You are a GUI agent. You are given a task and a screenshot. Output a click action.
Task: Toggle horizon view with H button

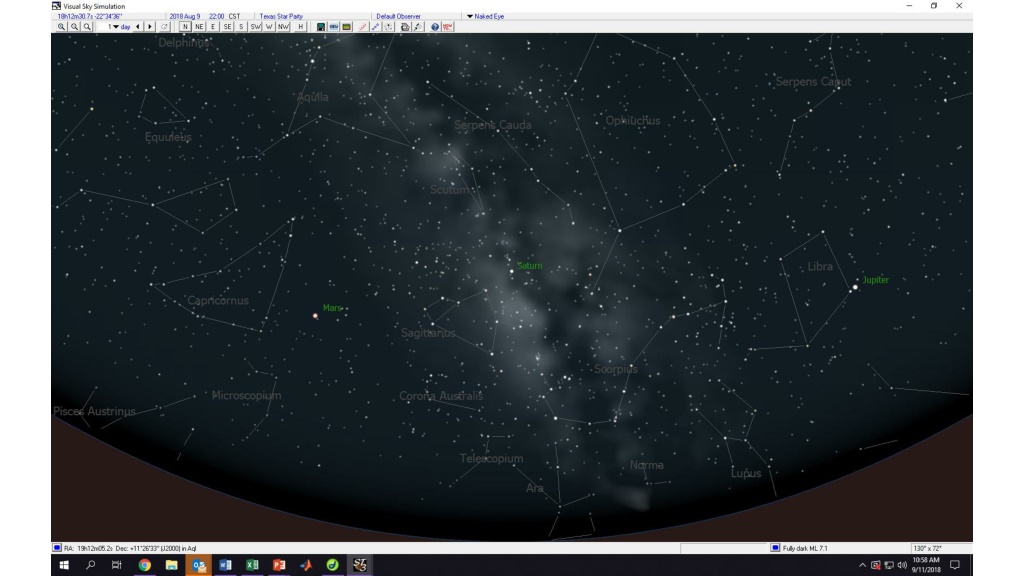pyautogui.click(x=300, y=27)
